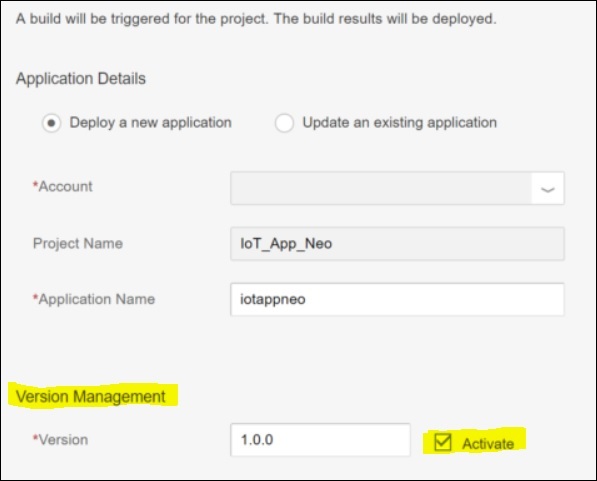Click the Version input containing 1.0.0
597x481 pixels.
pos(320,439)
